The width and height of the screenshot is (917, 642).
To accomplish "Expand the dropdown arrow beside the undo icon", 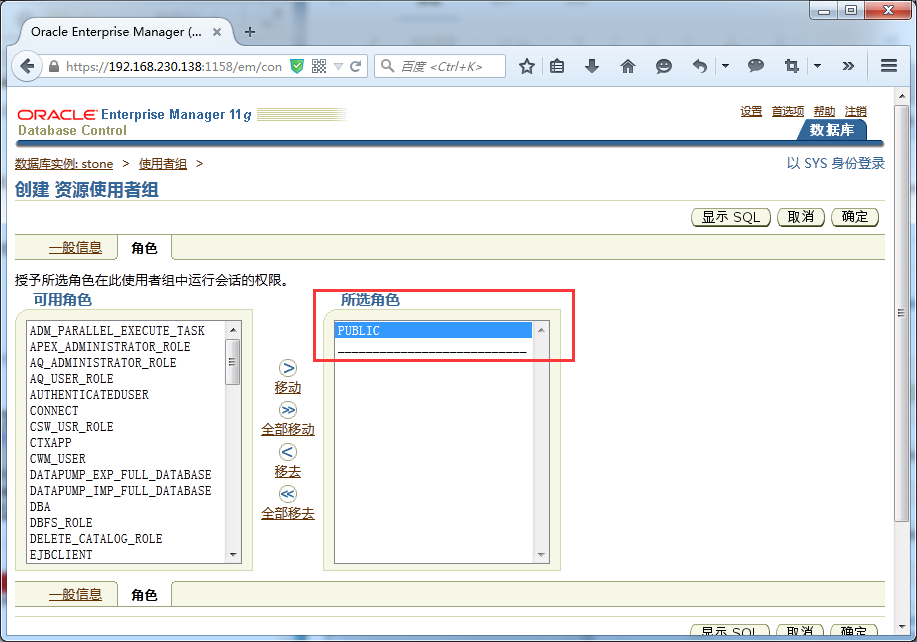I will 725,65.
